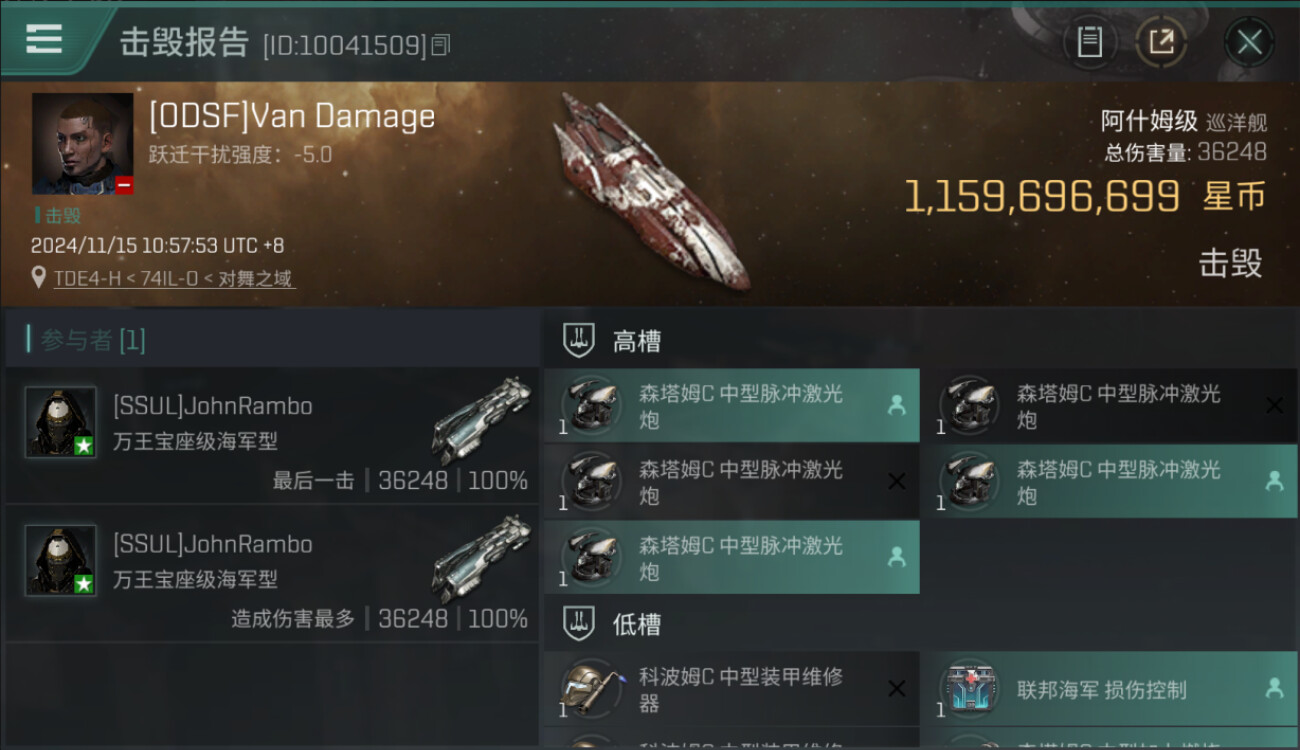Click the ship icon in the final blow row
The height and width of the screenshot is (750, 1300).
coord(481,420)
